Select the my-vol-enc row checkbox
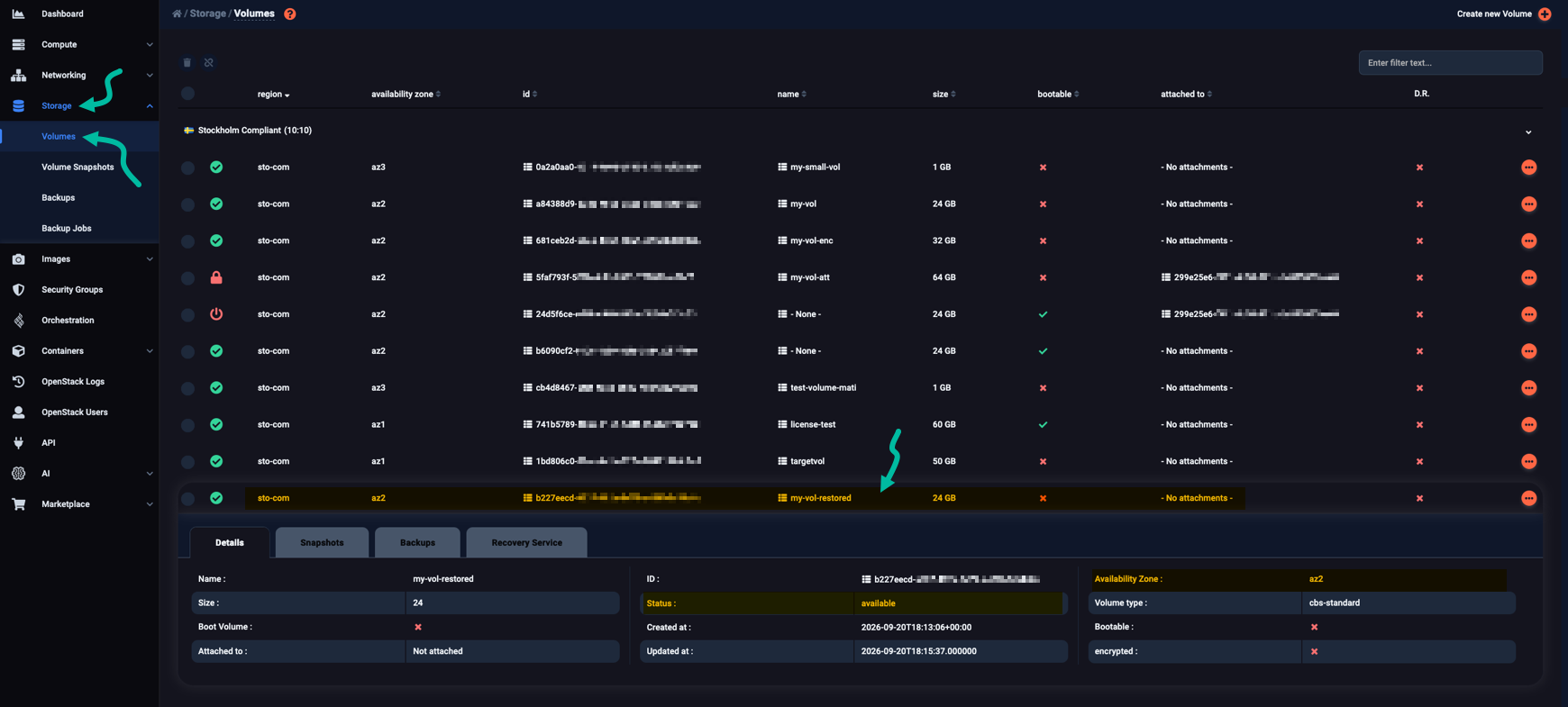Viewport: 1568px width, 707px height. (187, 241)
